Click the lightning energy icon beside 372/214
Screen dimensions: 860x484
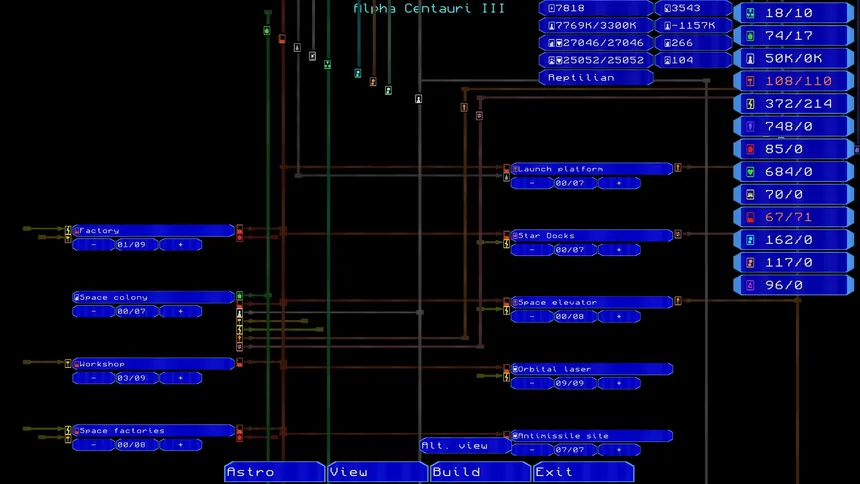click(750, 104)
